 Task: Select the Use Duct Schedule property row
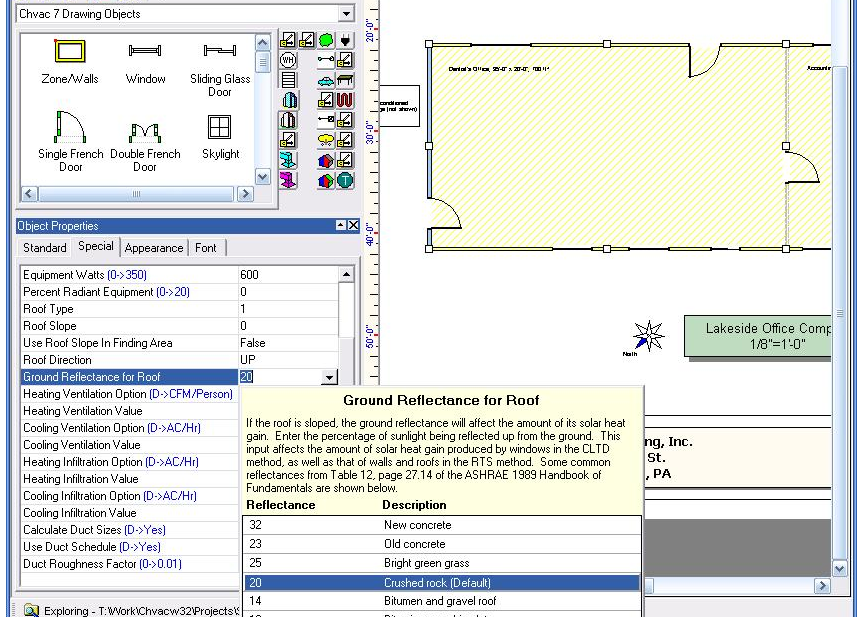point(130,547)
